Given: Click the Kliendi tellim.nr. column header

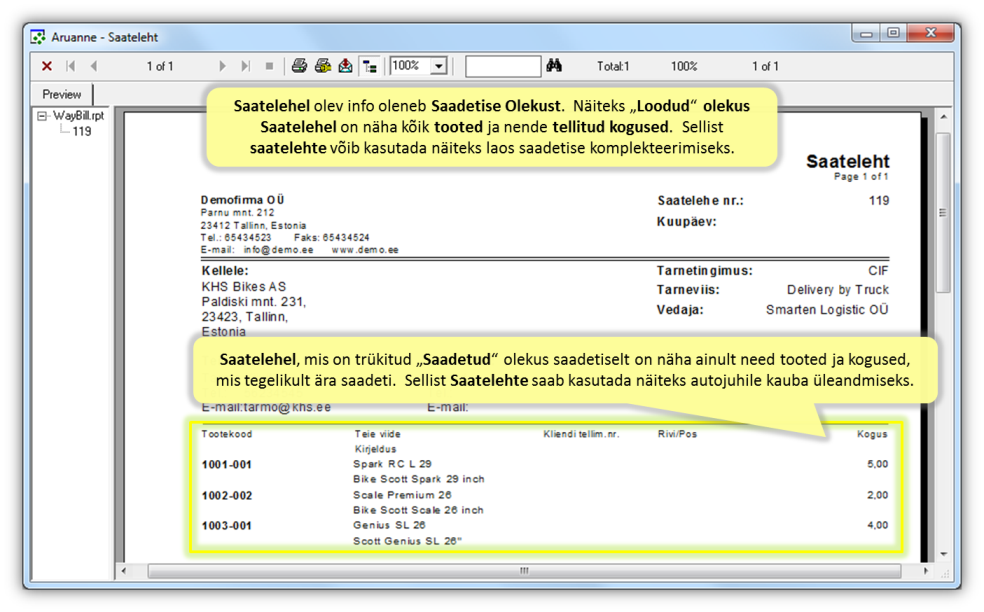Looking at the screenshot, I should 581,434.
